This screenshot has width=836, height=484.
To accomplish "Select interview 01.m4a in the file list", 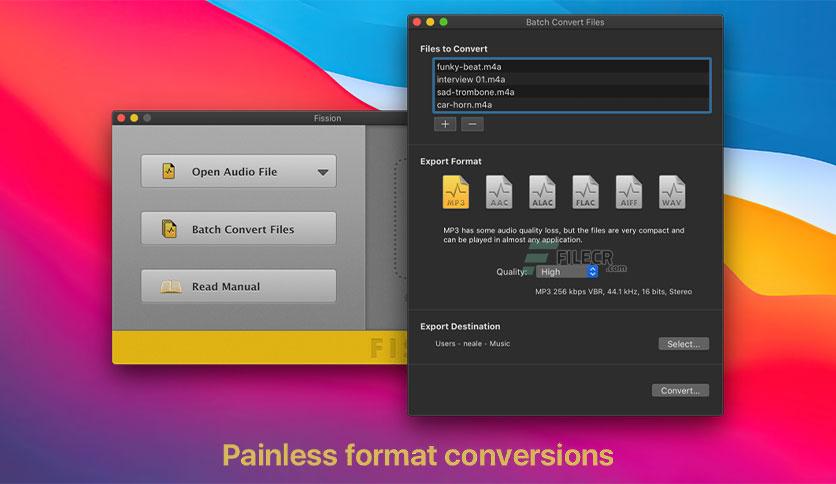I will pos(572,79).
